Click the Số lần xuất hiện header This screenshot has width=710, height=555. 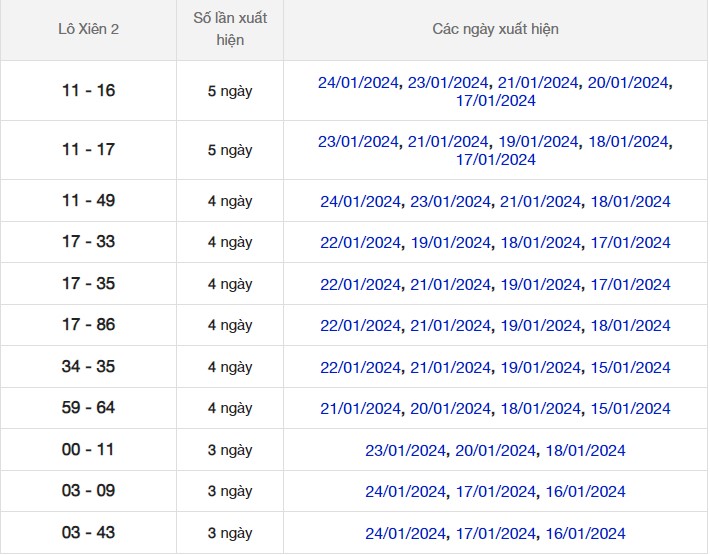230,29
